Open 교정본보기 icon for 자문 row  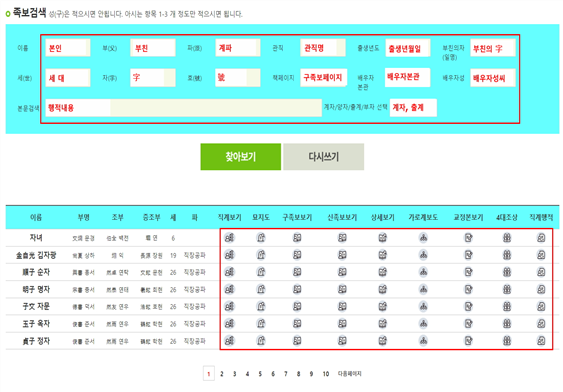pyautogui.click(x=469, y=307)
